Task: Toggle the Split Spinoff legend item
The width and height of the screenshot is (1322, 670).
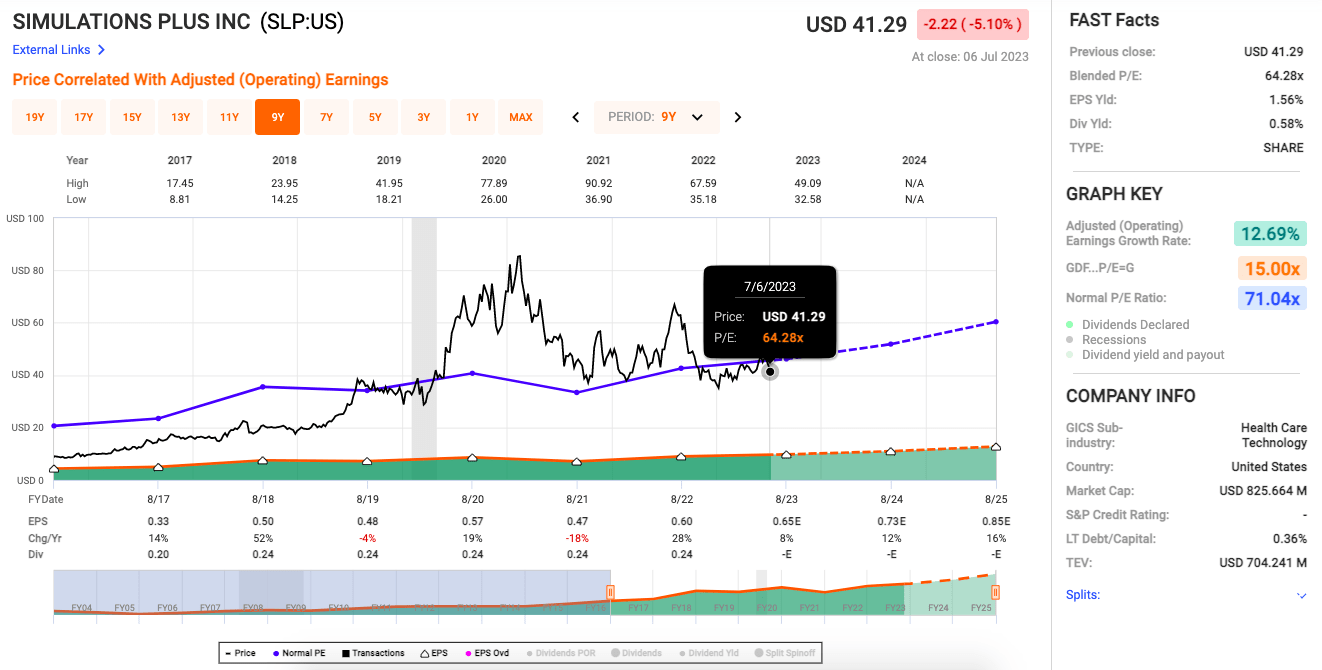Action: [788, 652]
